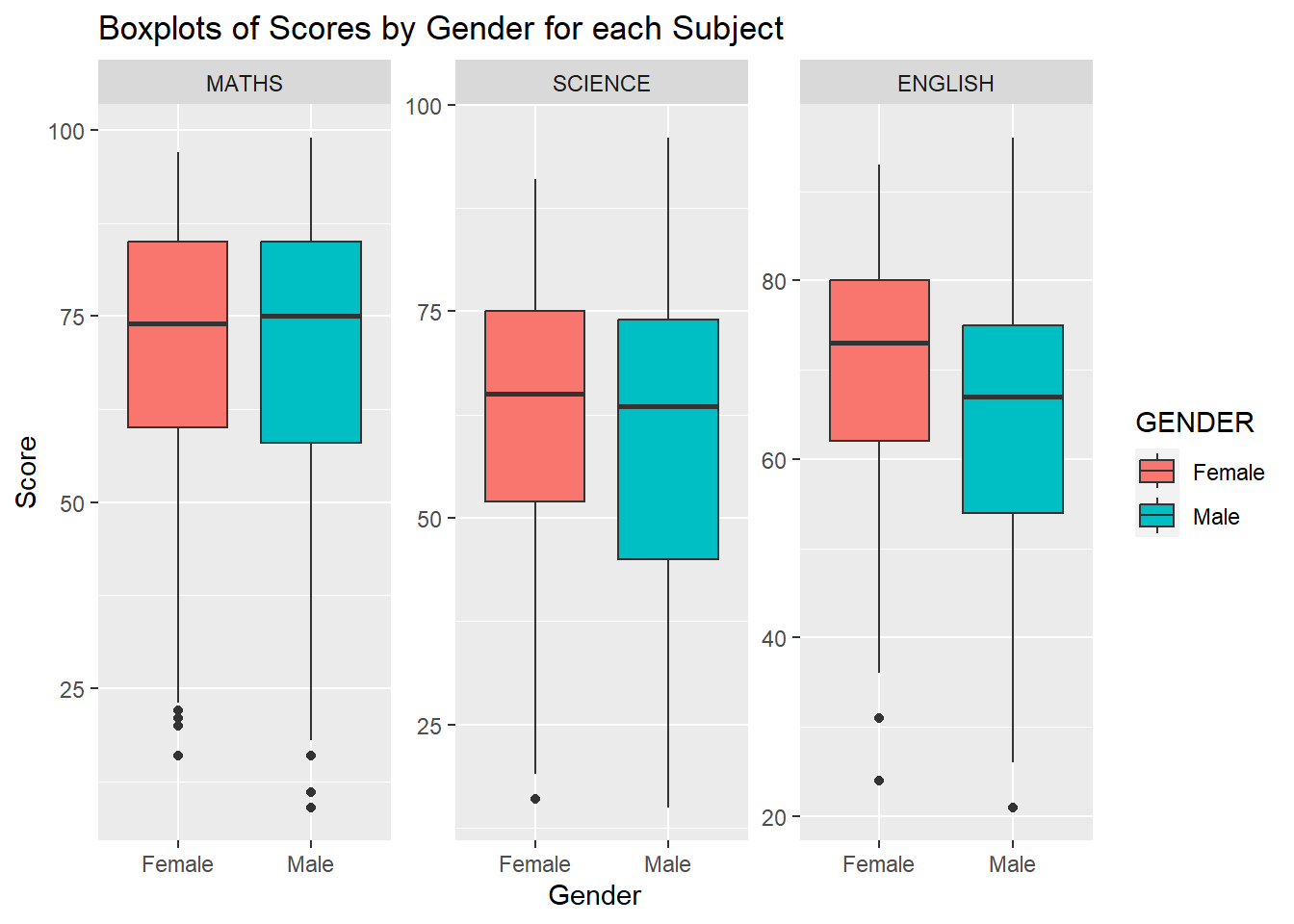Click the Male outlier point in ENGLISH
The width and height of the screenshot is (1294, 924).
point(1013,808)
